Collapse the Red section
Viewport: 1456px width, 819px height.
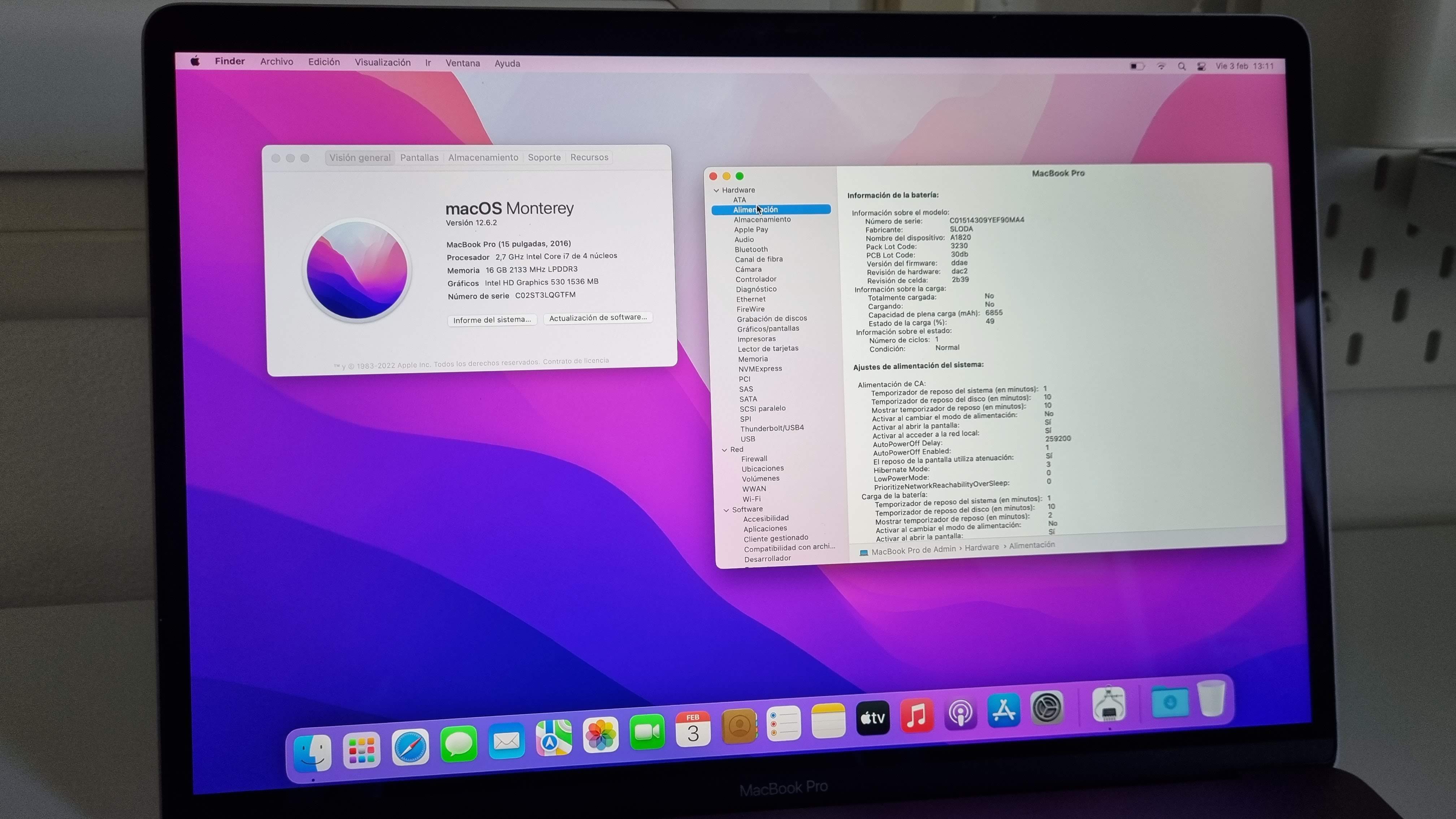coord(725,449)
